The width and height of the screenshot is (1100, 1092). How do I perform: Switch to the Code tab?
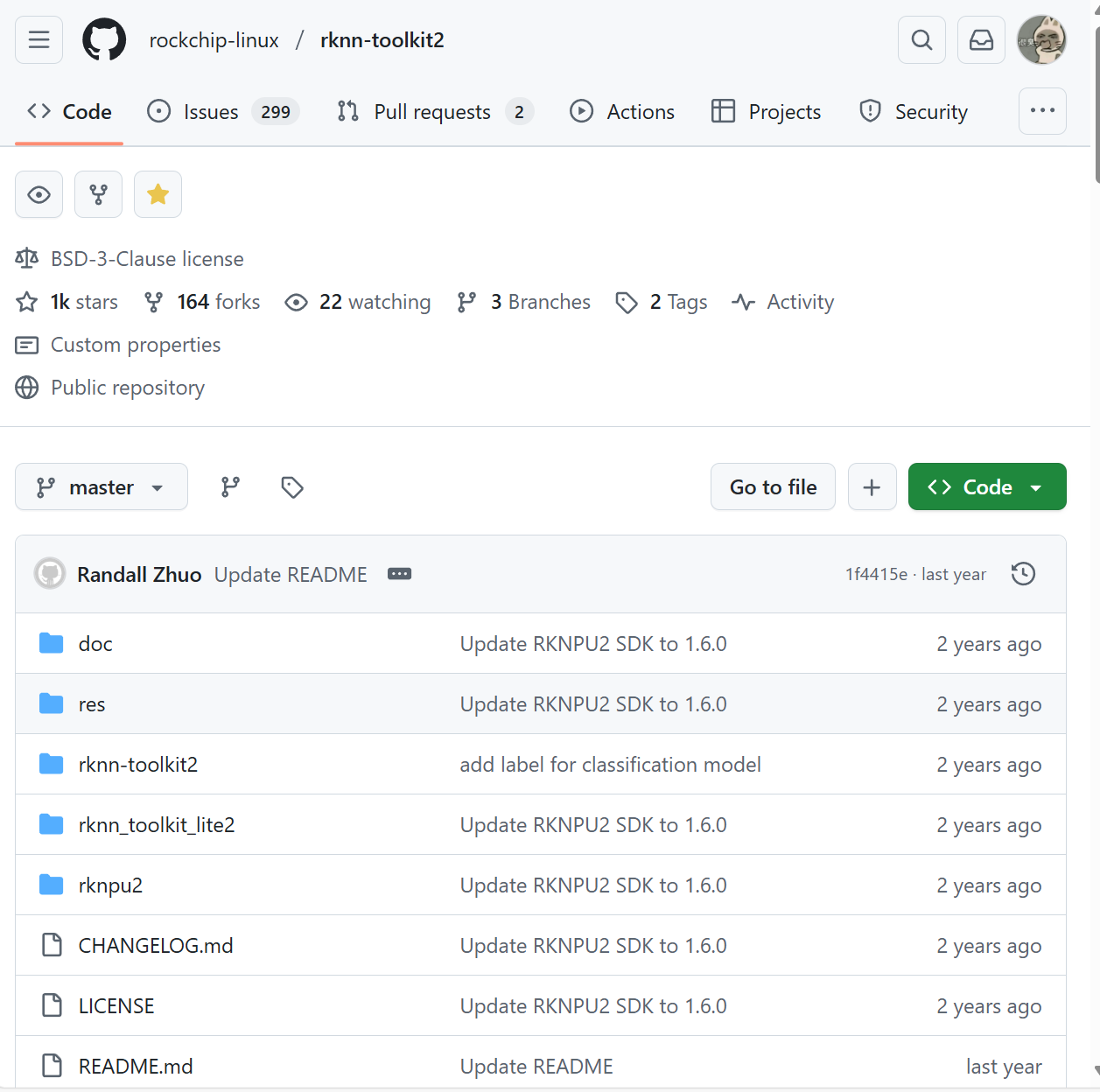tap(69, 112)
